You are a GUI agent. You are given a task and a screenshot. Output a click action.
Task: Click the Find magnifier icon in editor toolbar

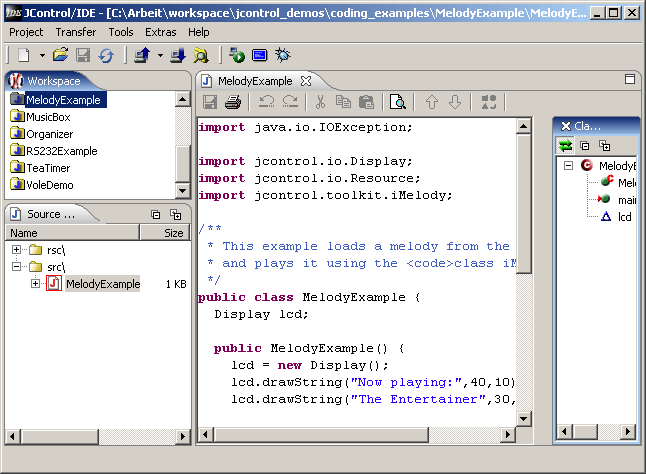[397, 102]
